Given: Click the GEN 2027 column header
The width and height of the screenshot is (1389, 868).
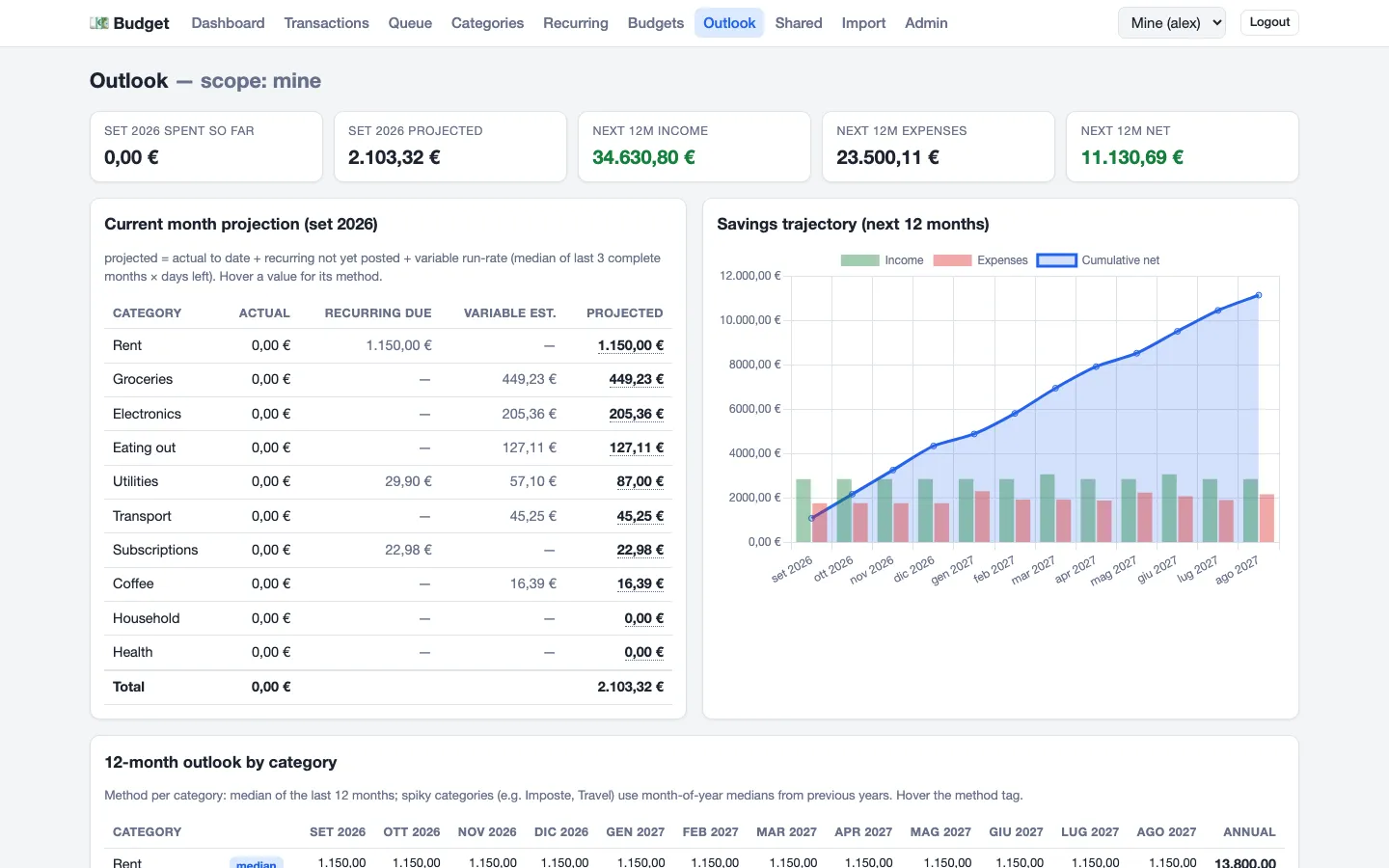Looking at the screenshot, I should point(636,832).
